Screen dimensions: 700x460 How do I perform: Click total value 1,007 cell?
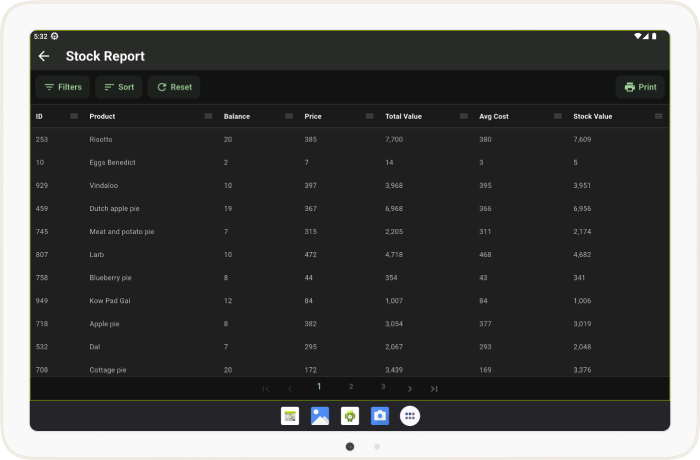click(x=394, y=301)
